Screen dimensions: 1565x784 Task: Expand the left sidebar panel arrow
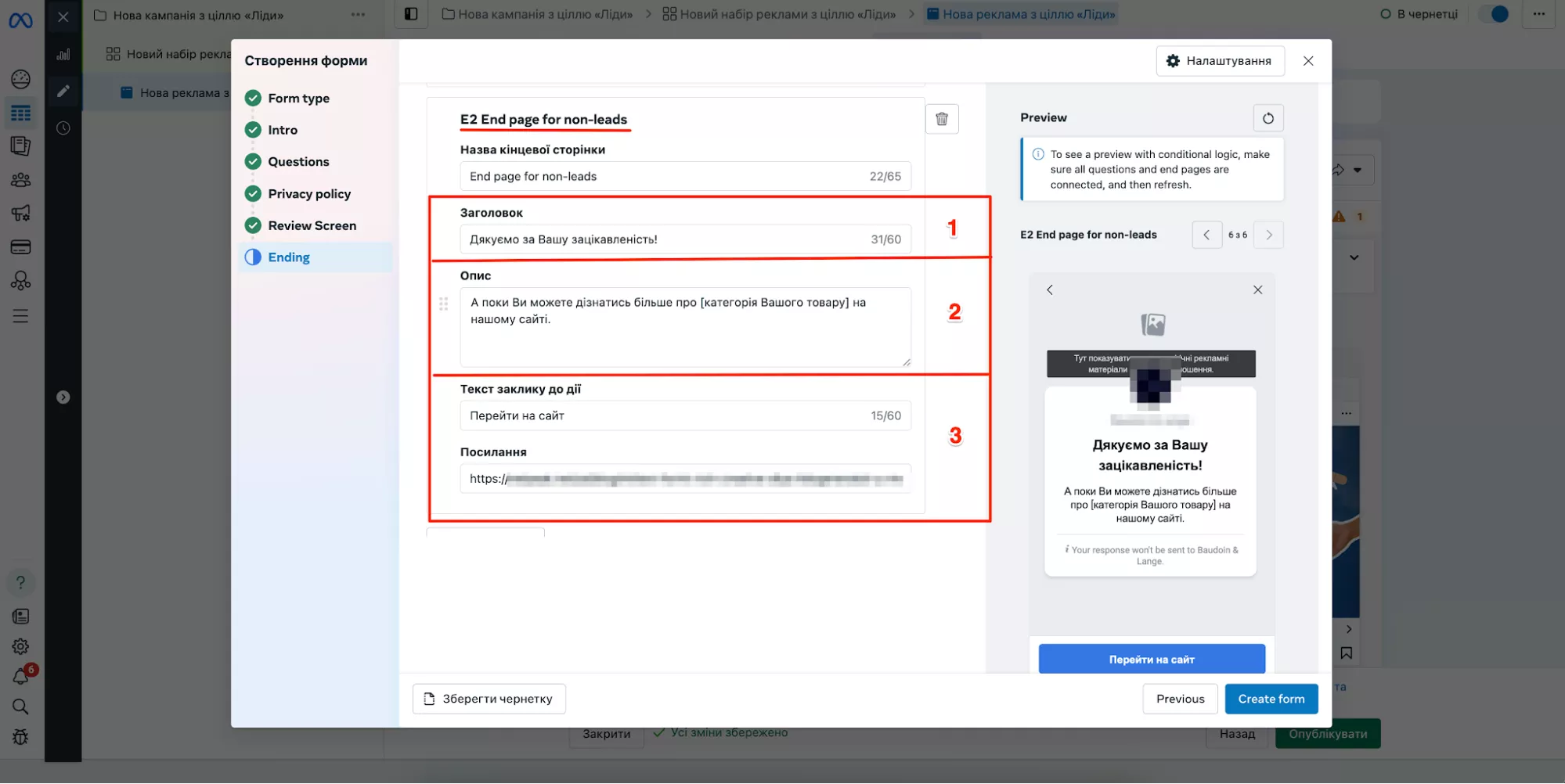(x=63, y=397)
